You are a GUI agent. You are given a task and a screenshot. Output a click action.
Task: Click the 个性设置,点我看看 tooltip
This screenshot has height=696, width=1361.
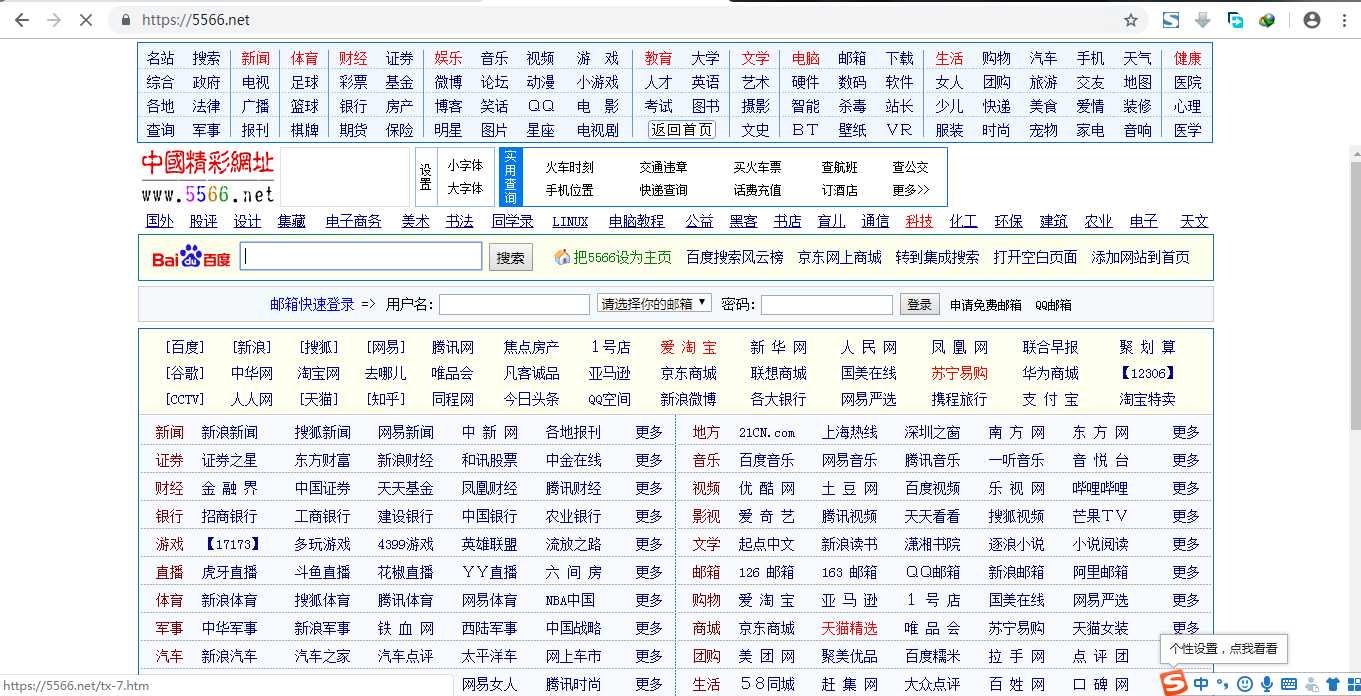(1223, 648)
